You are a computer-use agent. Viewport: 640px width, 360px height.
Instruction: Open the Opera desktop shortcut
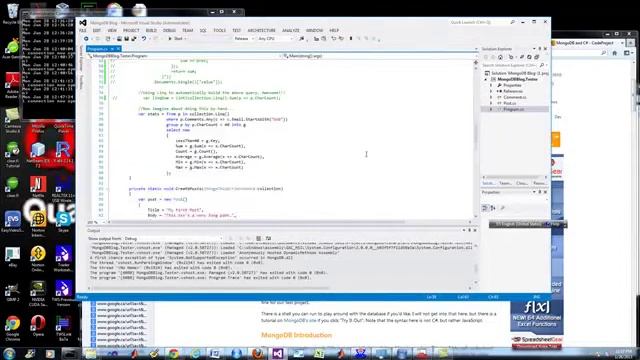[x=38, y=327]
